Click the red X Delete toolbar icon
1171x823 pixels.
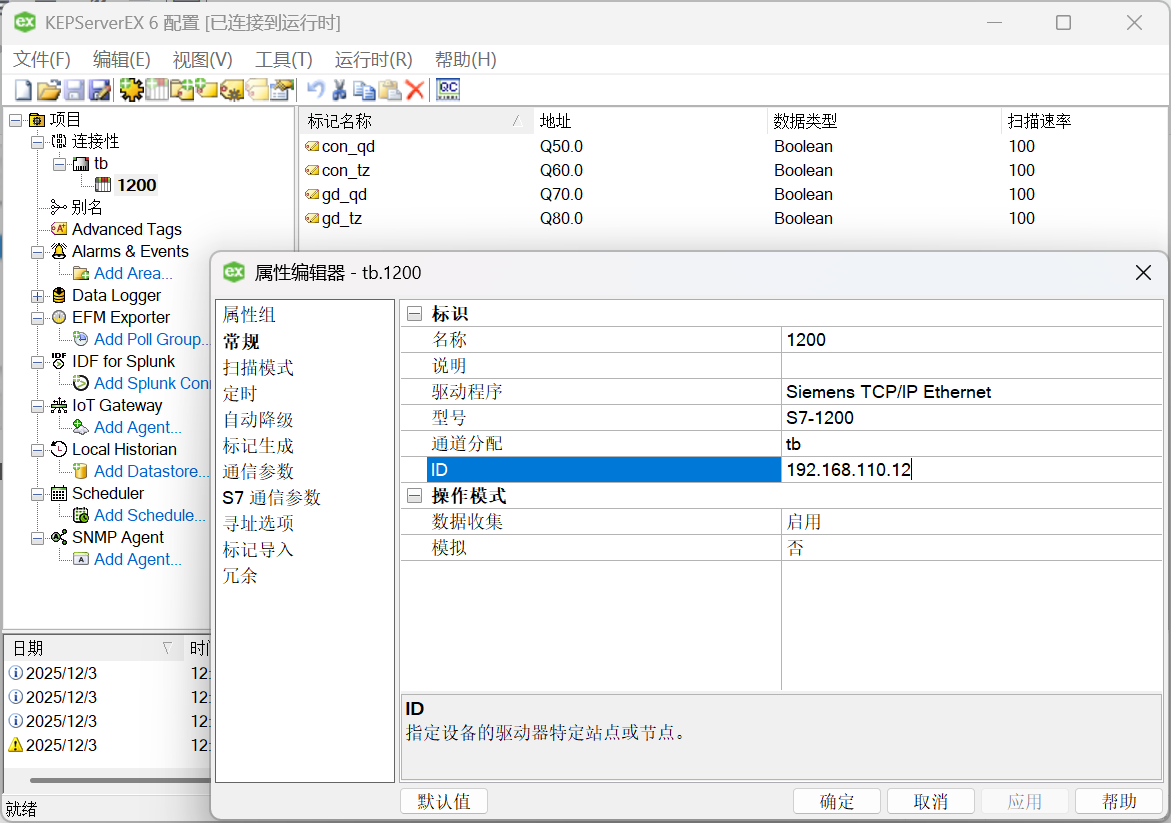pos(414,90)
